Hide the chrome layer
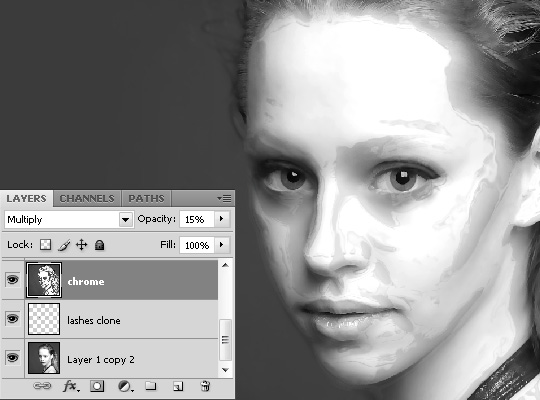 pos(12,279)
